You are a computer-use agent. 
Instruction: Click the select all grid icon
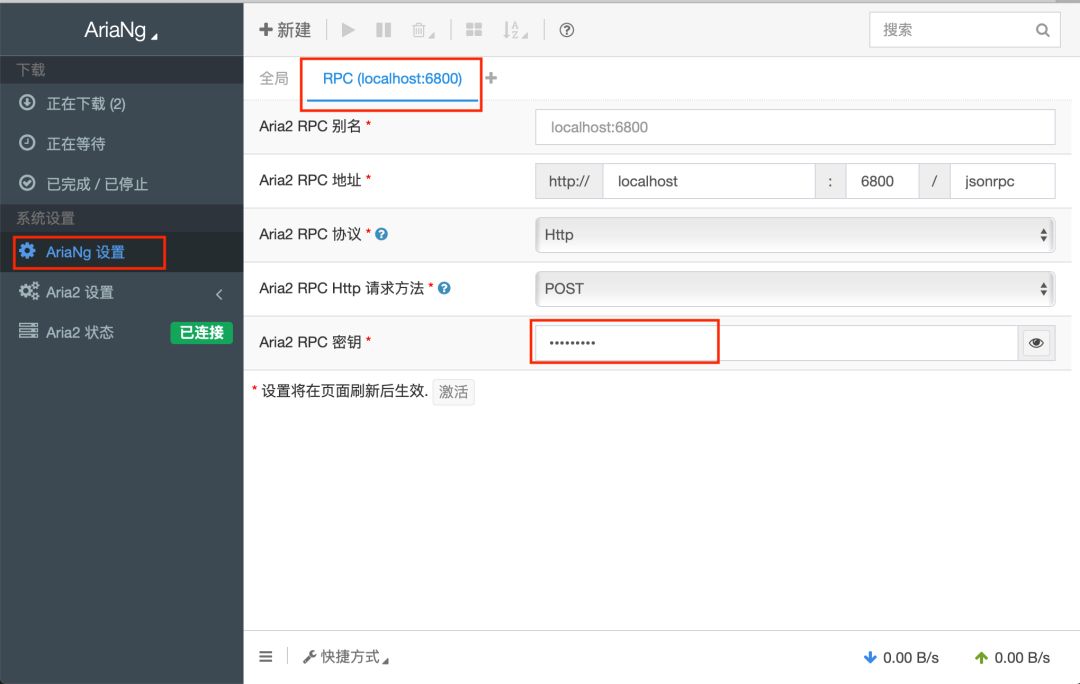[x=474, y=30]
